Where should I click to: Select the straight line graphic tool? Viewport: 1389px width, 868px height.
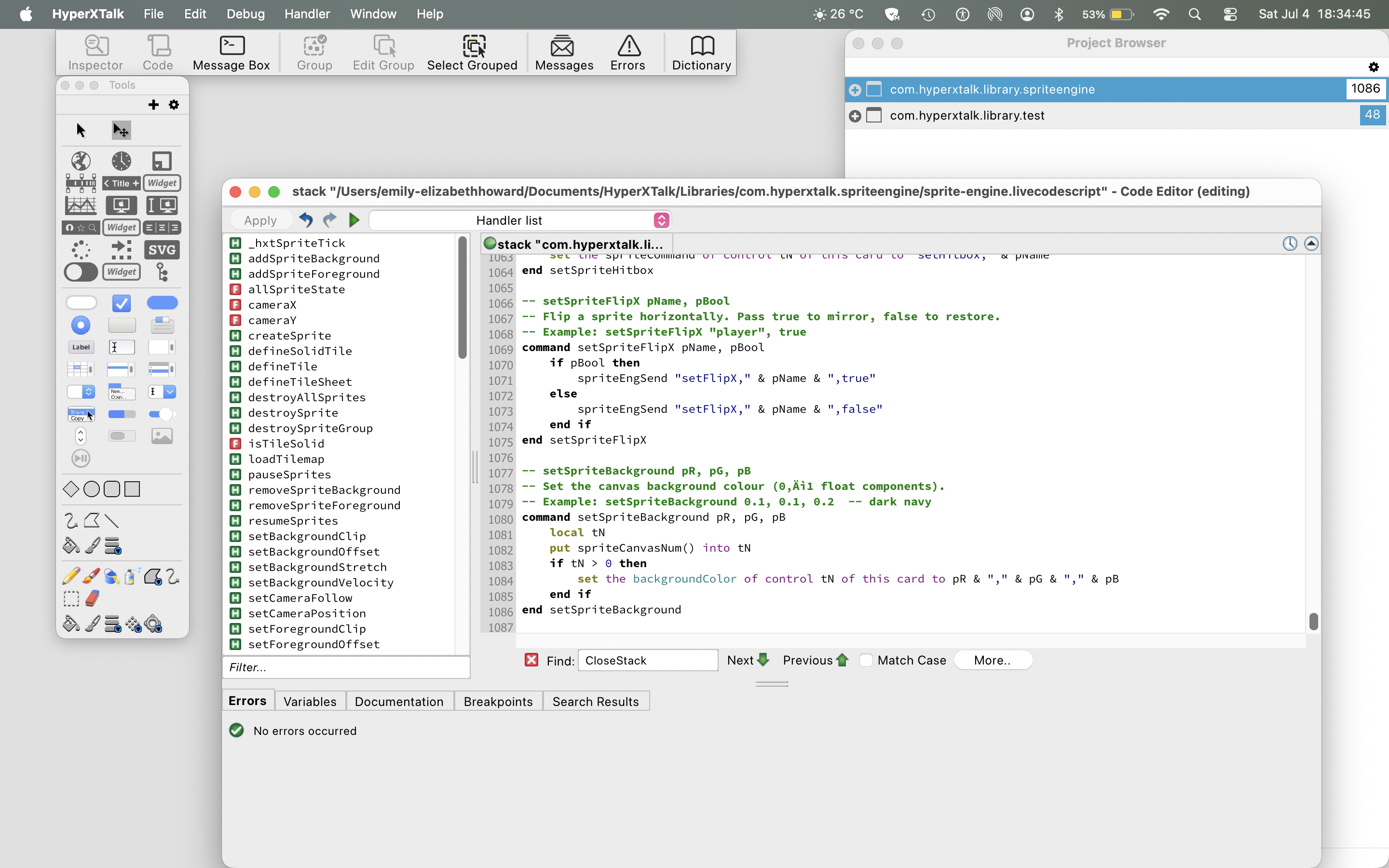112,521
